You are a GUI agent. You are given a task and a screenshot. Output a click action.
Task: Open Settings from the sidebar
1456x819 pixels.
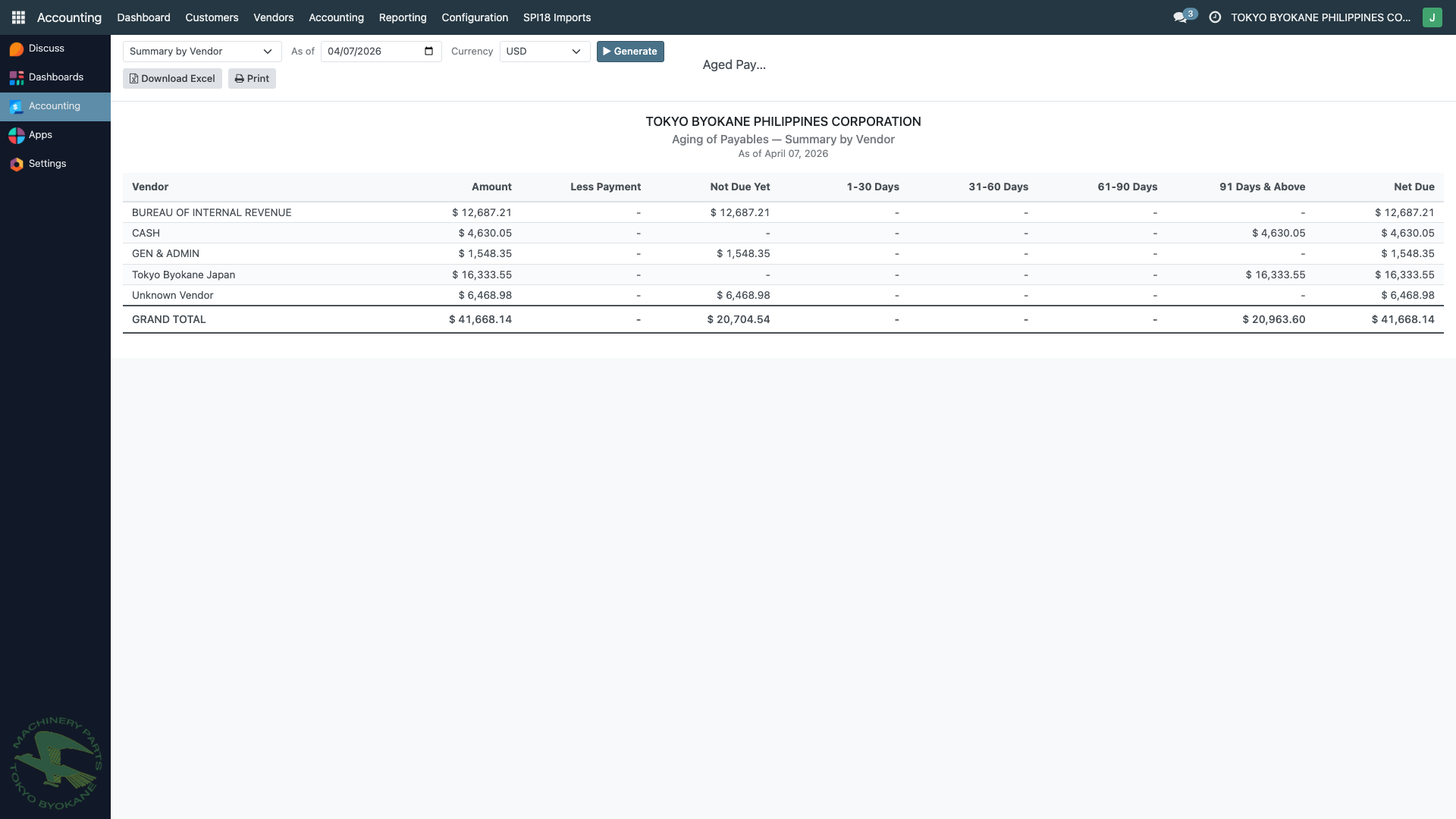(47, 164)
